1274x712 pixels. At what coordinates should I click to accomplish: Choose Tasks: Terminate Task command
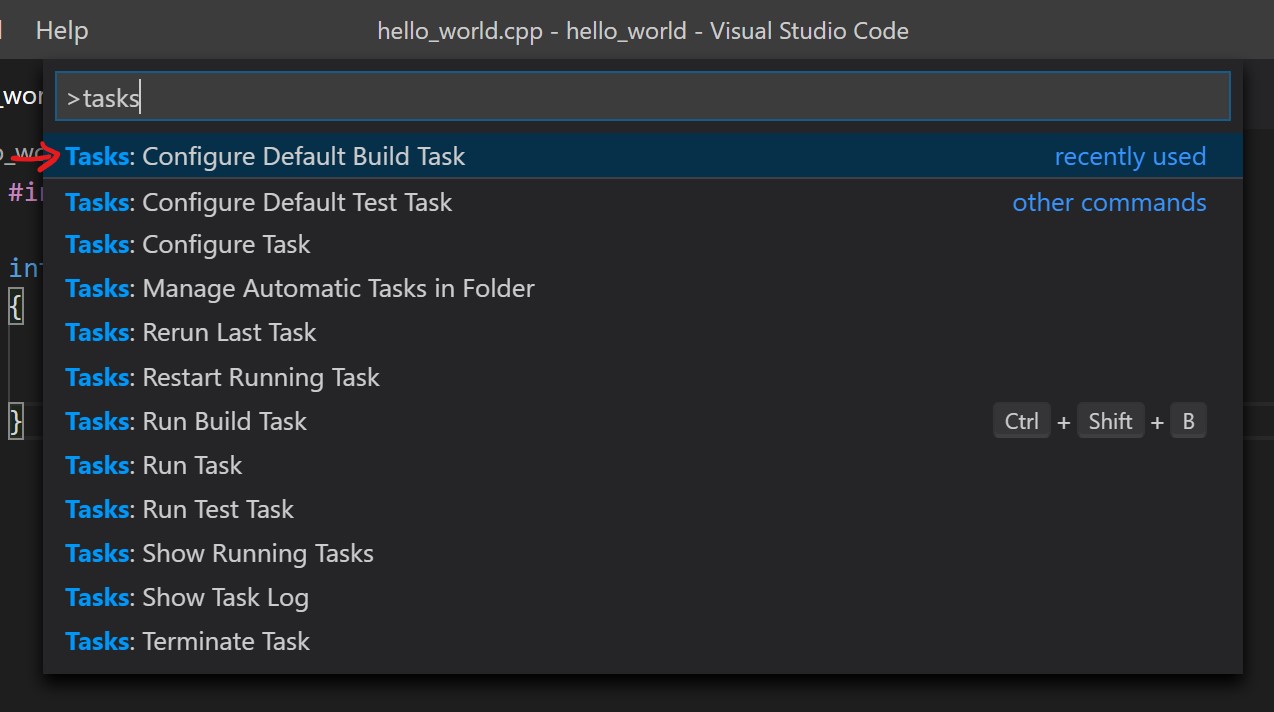click(x=188, y=642)
